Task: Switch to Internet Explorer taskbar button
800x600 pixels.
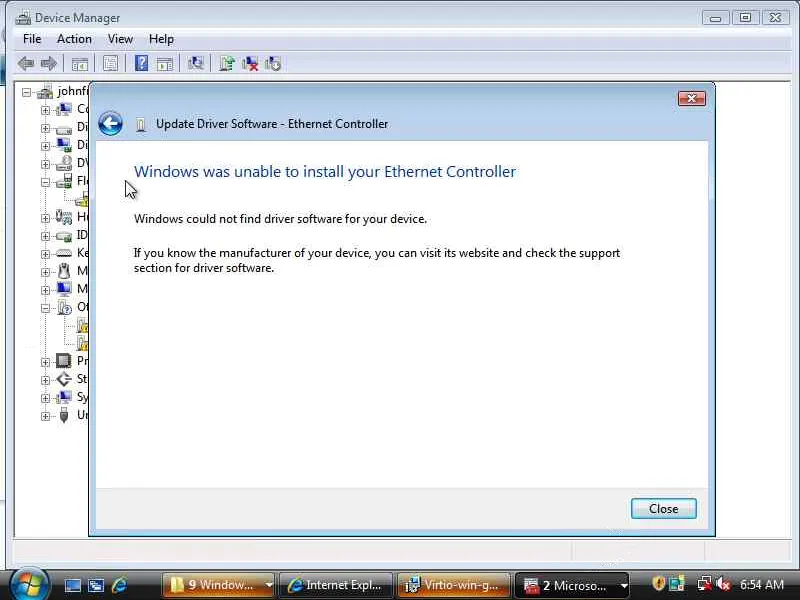Action: [x=335, y=585]
